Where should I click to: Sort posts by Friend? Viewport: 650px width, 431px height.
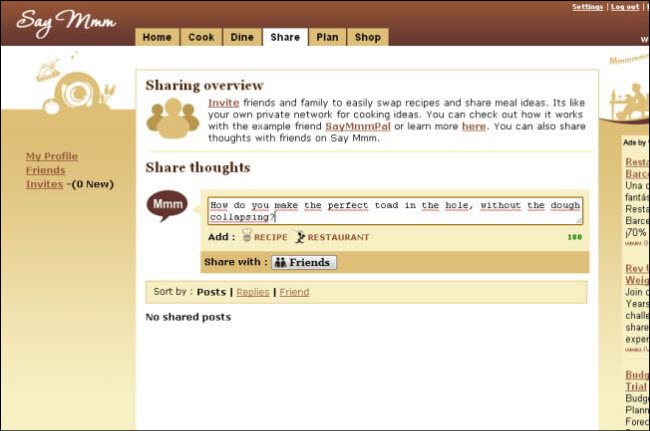tap(294, 292)
